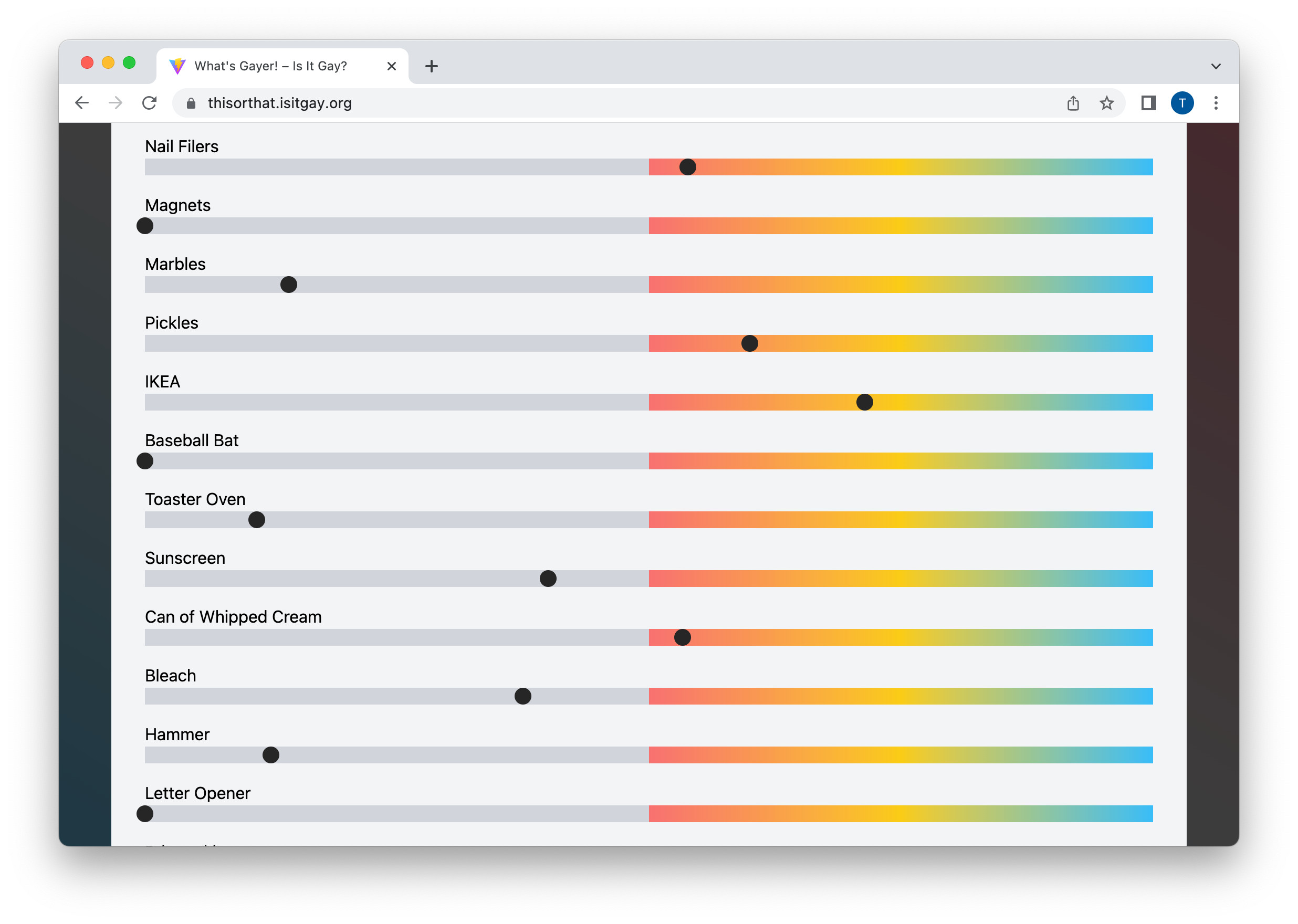The image size is (1298, 924).
Task: Click the browser forward arrow
Action: pos(116,103)
